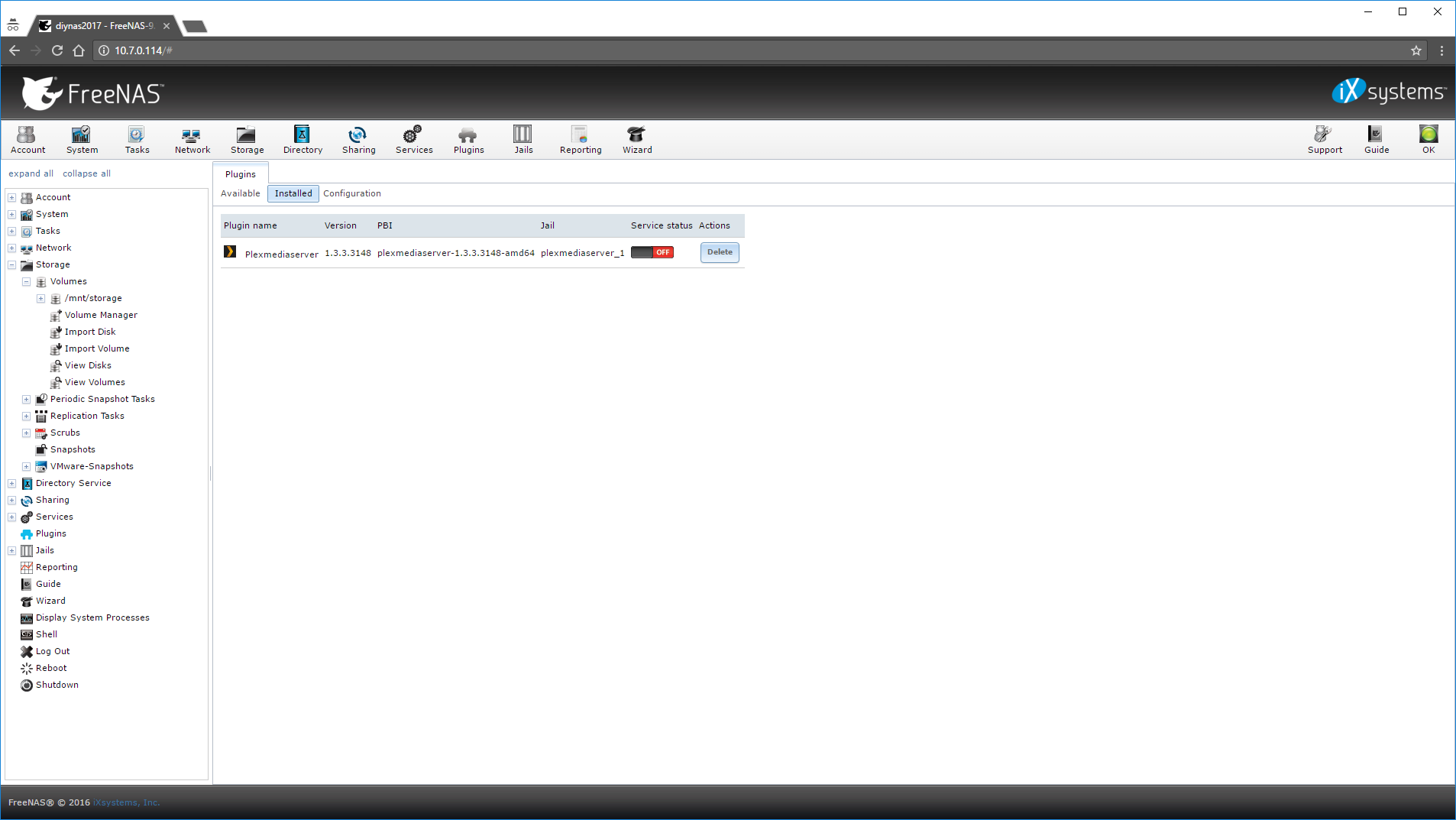Open the System toolbar icon

82,140
